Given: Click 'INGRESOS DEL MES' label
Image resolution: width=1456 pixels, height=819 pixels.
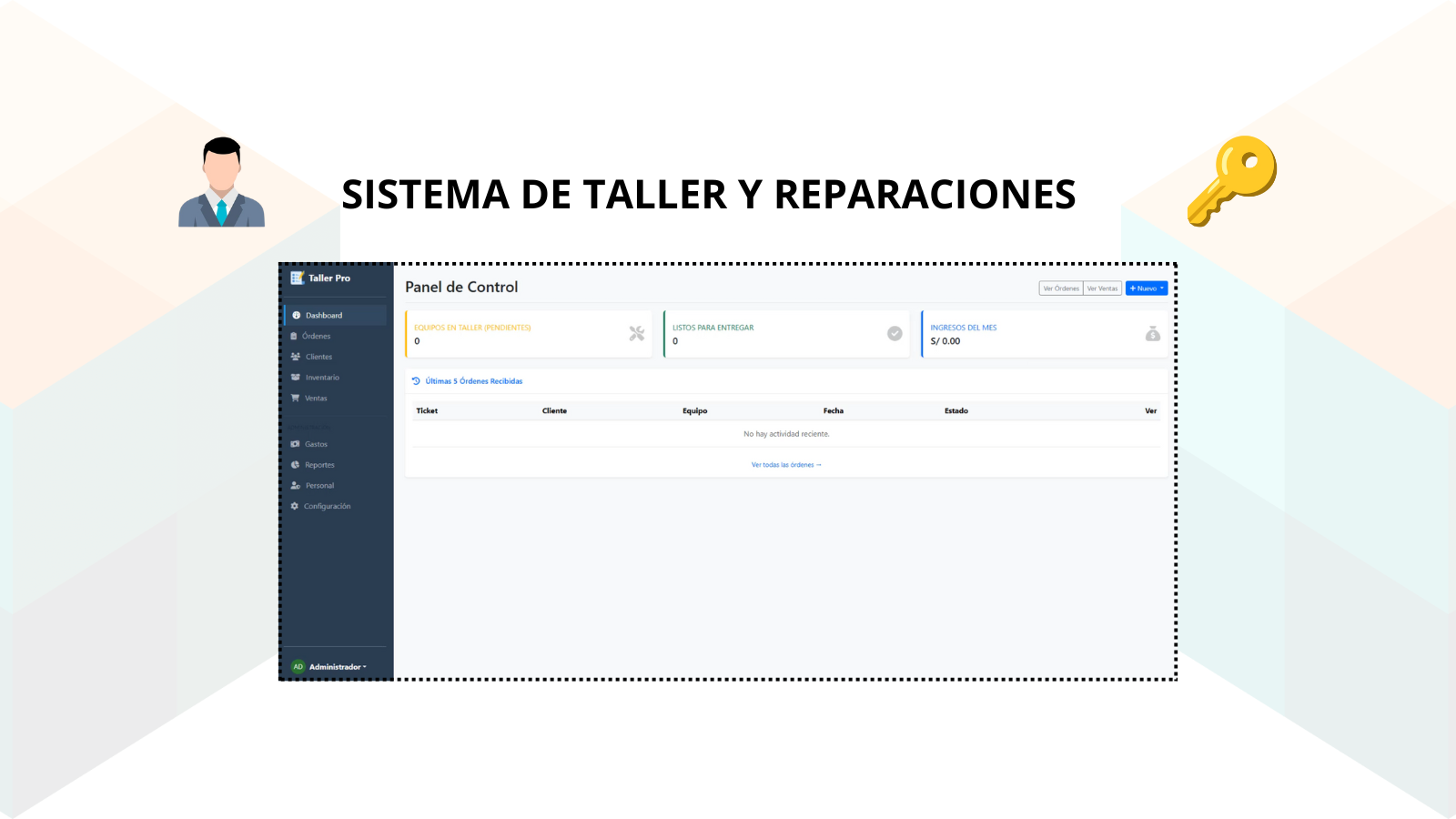Looking at the screenshot, I should click(x=964, y=328).
